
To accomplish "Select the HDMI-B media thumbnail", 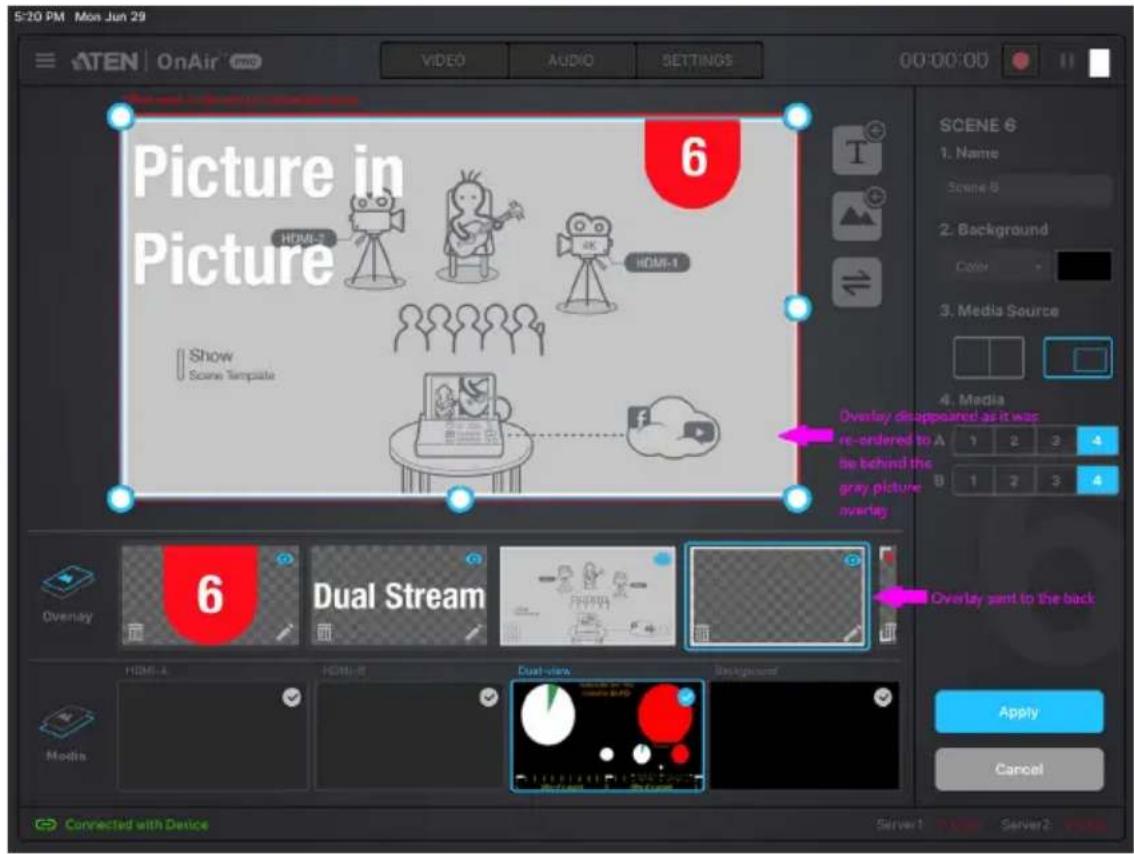I will (410, 735).
